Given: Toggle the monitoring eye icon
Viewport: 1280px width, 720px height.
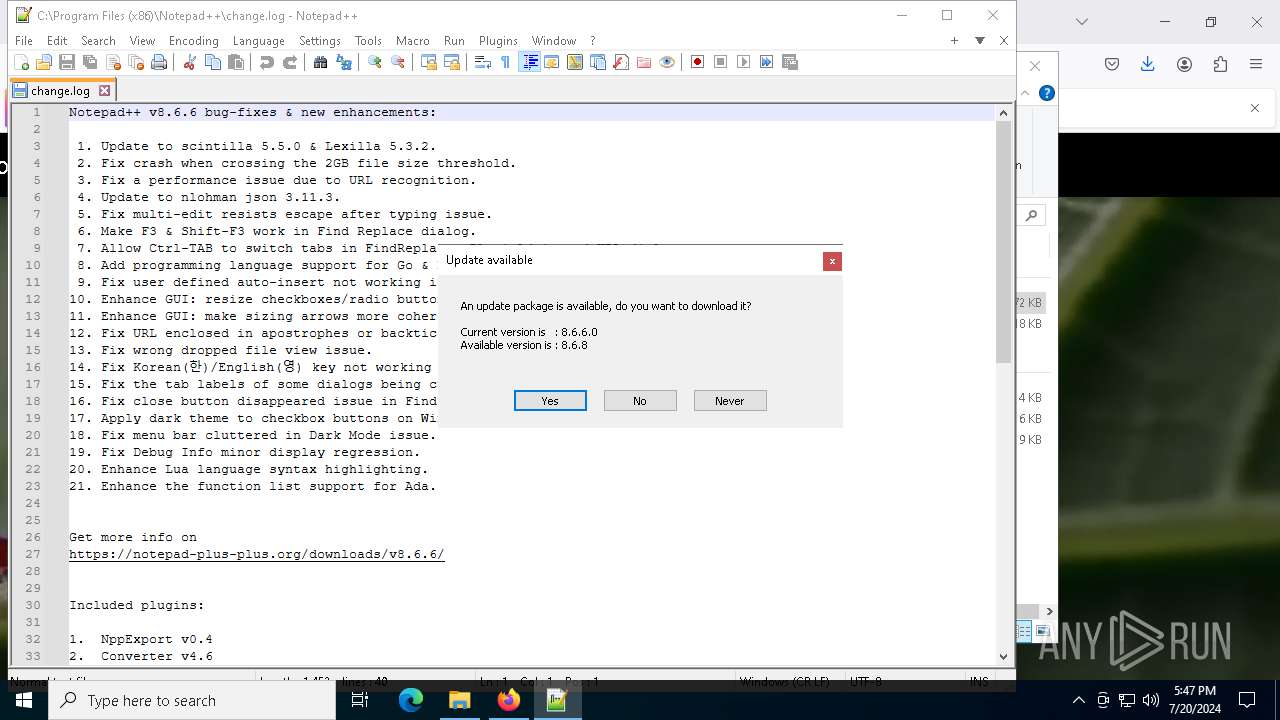Looking at the screenshot, I should 667,62.
